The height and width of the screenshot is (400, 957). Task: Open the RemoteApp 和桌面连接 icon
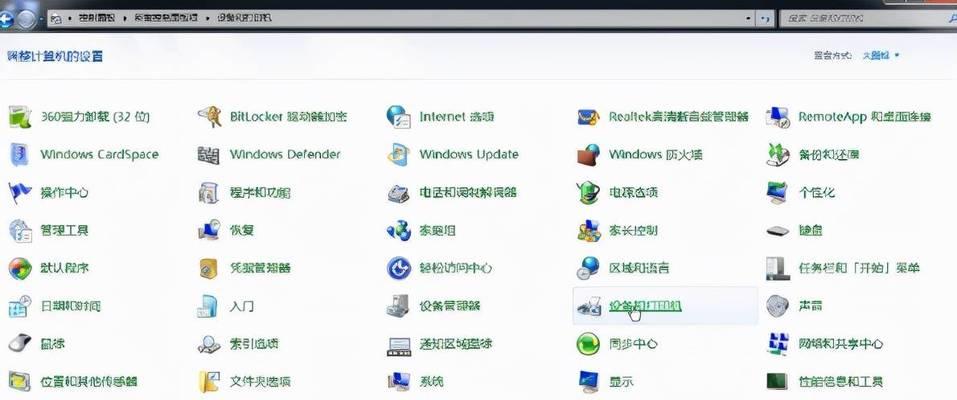(778, 116)
